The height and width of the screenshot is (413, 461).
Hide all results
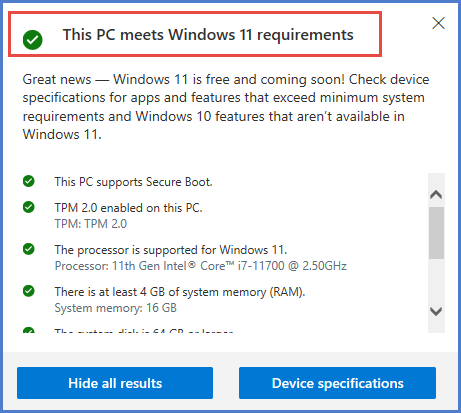[115, 383]
